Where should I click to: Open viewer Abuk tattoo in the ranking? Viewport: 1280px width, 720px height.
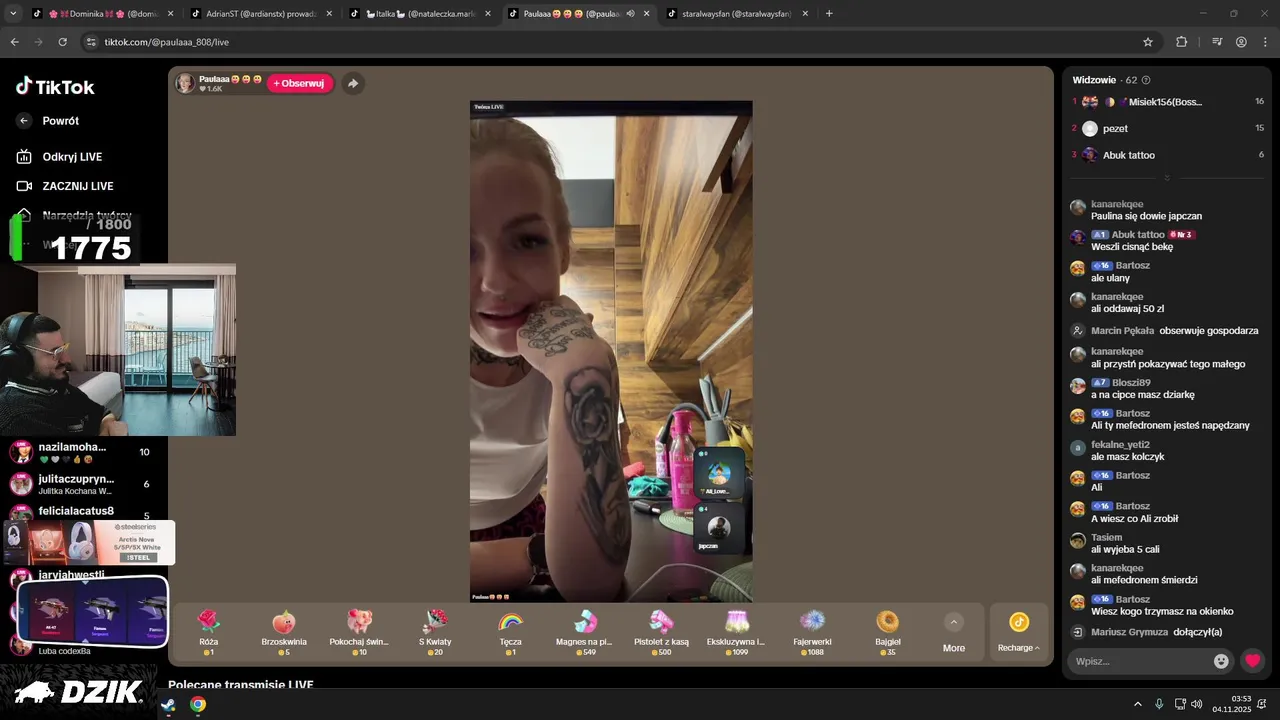1128,155
